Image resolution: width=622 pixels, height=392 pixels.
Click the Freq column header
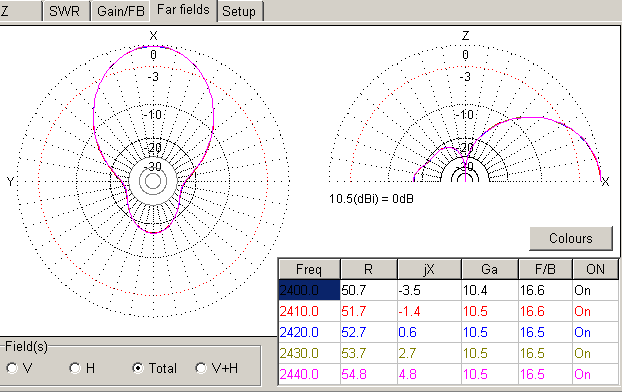(309, 269)
